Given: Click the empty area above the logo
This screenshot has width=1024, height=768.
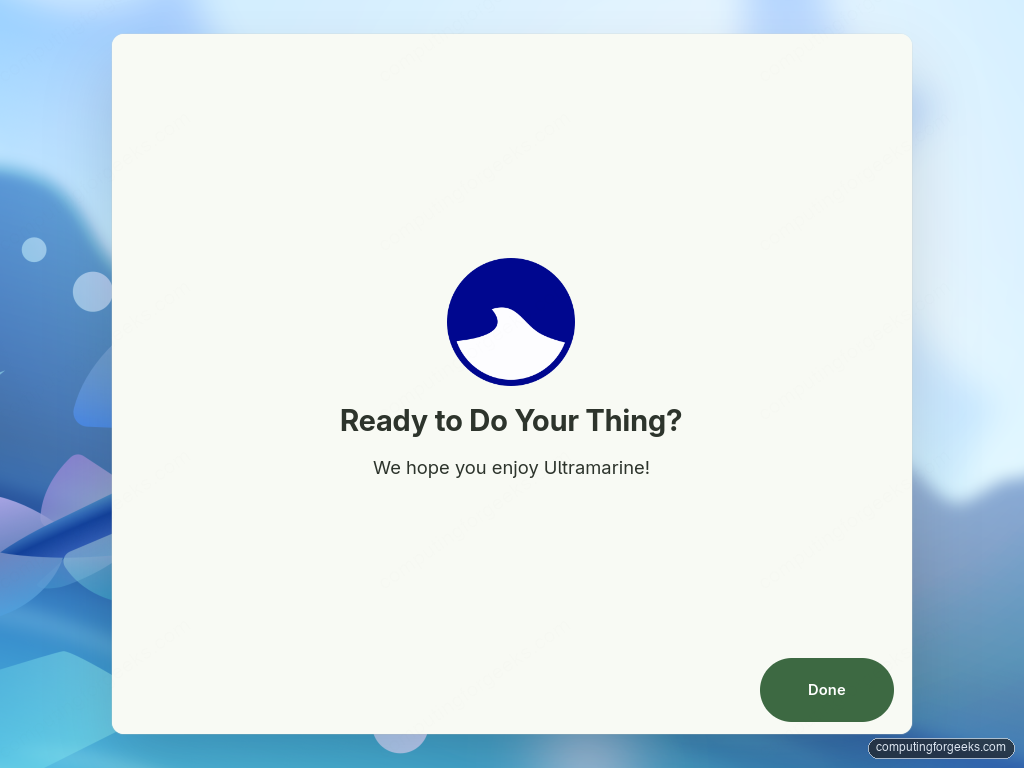Looking at the screenshot, I should (511, 144).
